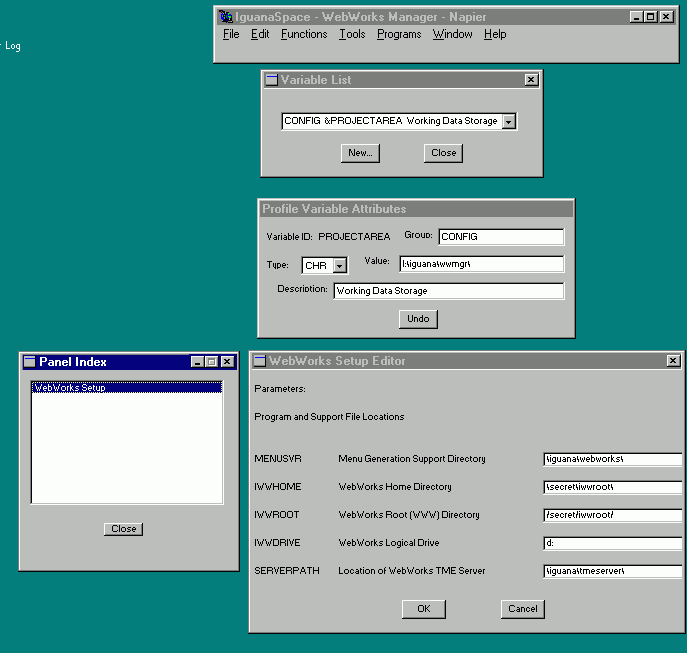Image resolution: width=687 pixels, height=653 pixels.
Task: Select WebWorks Setup item in Panel Index list
Action: 127,387
